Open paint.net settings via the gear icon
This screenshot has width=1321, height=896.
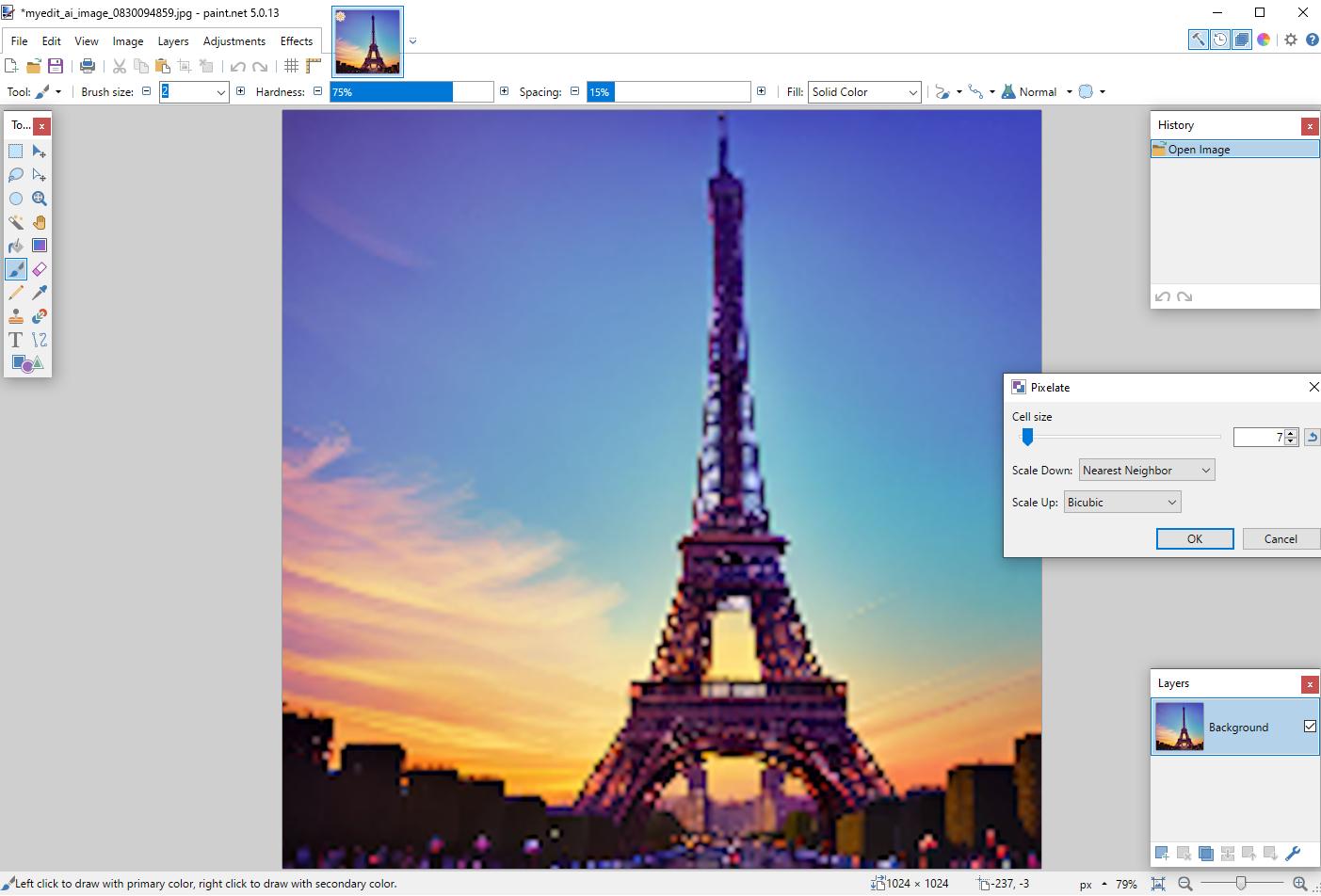pos(1290,40)
